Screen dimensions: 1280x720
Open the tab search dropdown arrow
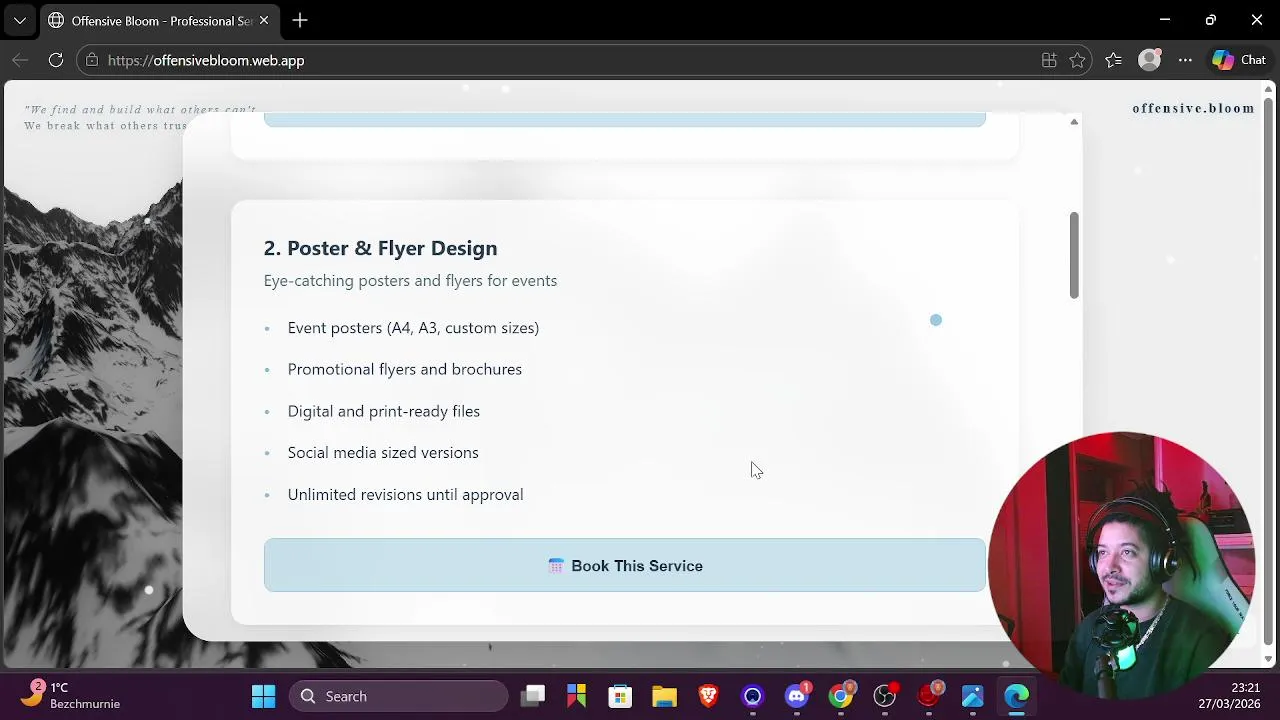point(19,20)
